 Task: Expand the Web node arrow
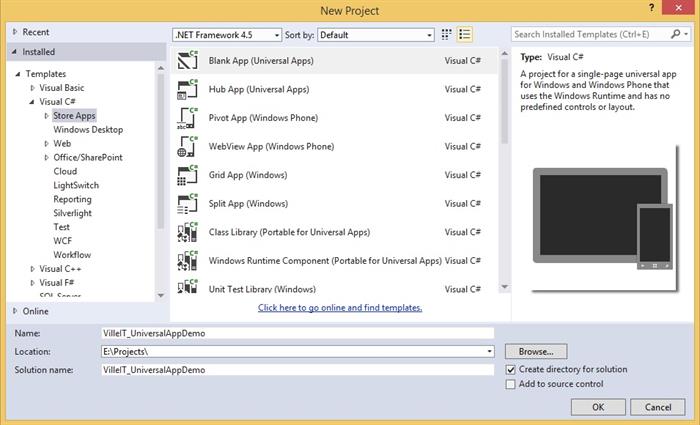pyautogui.click(x=46, y=143)
